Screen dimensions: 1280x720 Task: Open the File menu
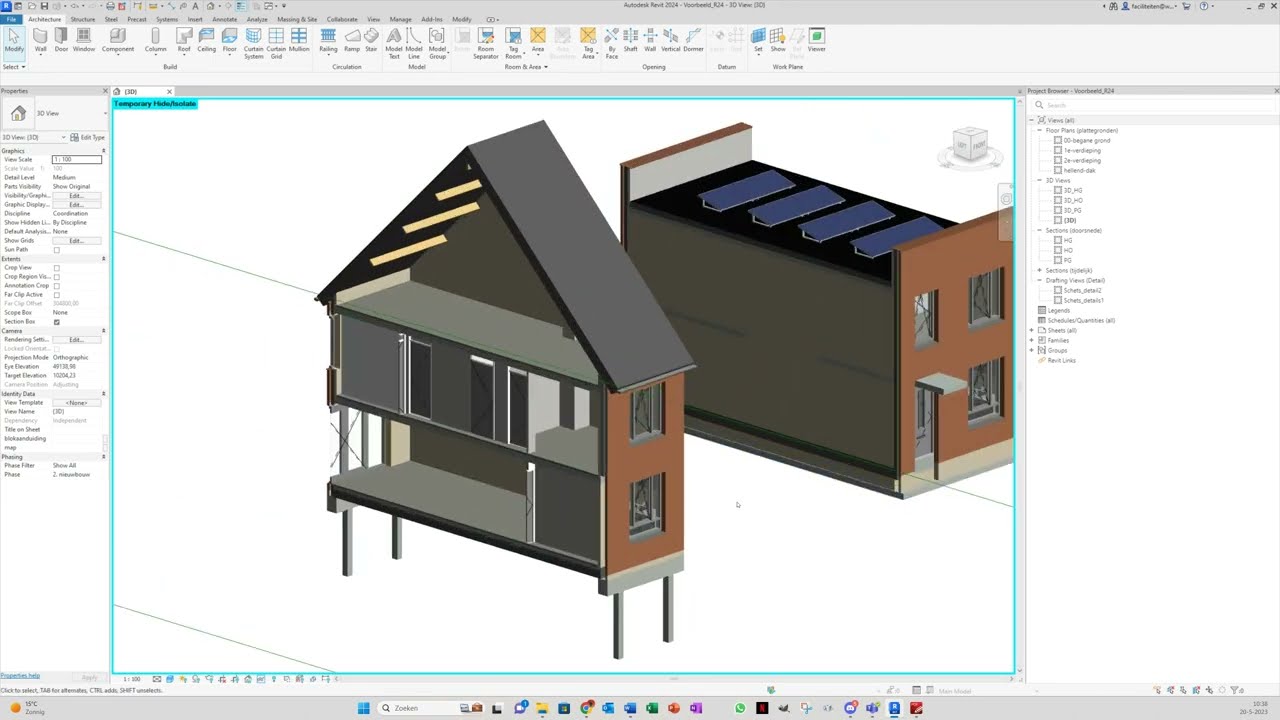click(11, 19)
